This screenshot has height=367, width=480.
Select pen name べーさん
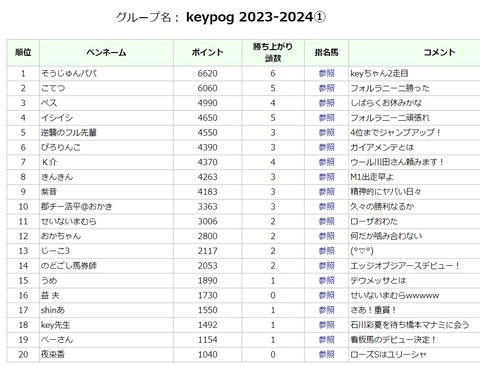57,340
